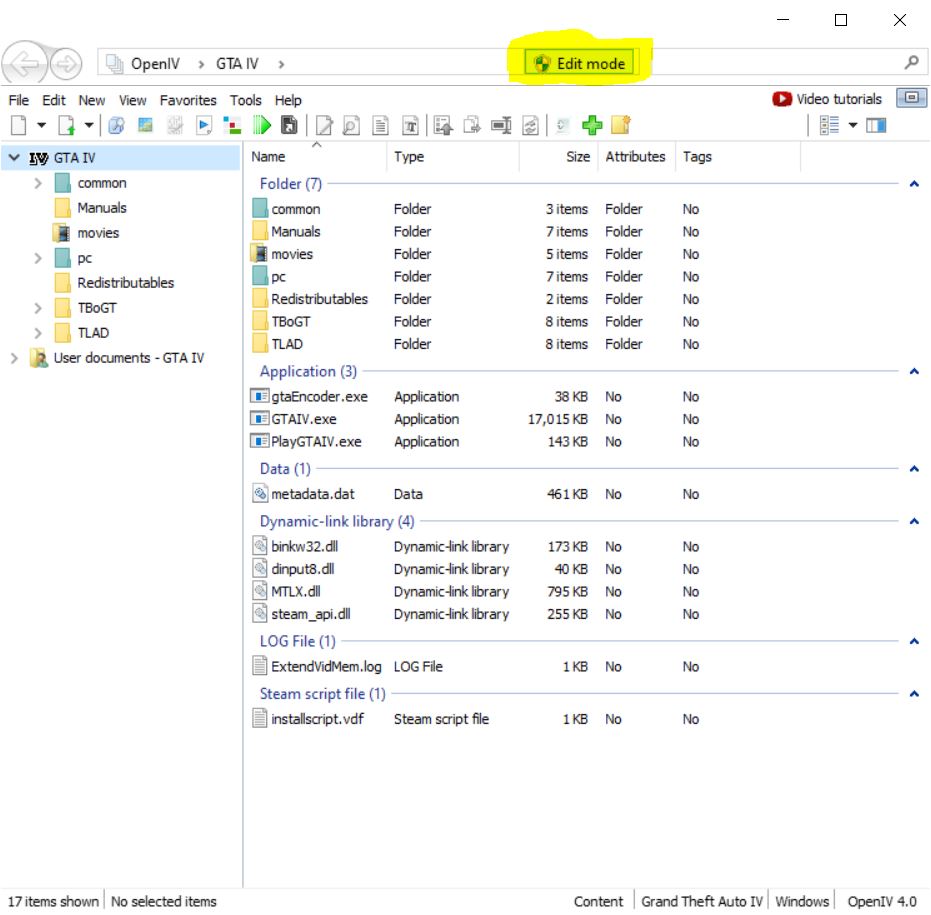931x915 pixels.
Task: Click OpenIV in the breadcrumb path
Action: [x=155, y=64]
